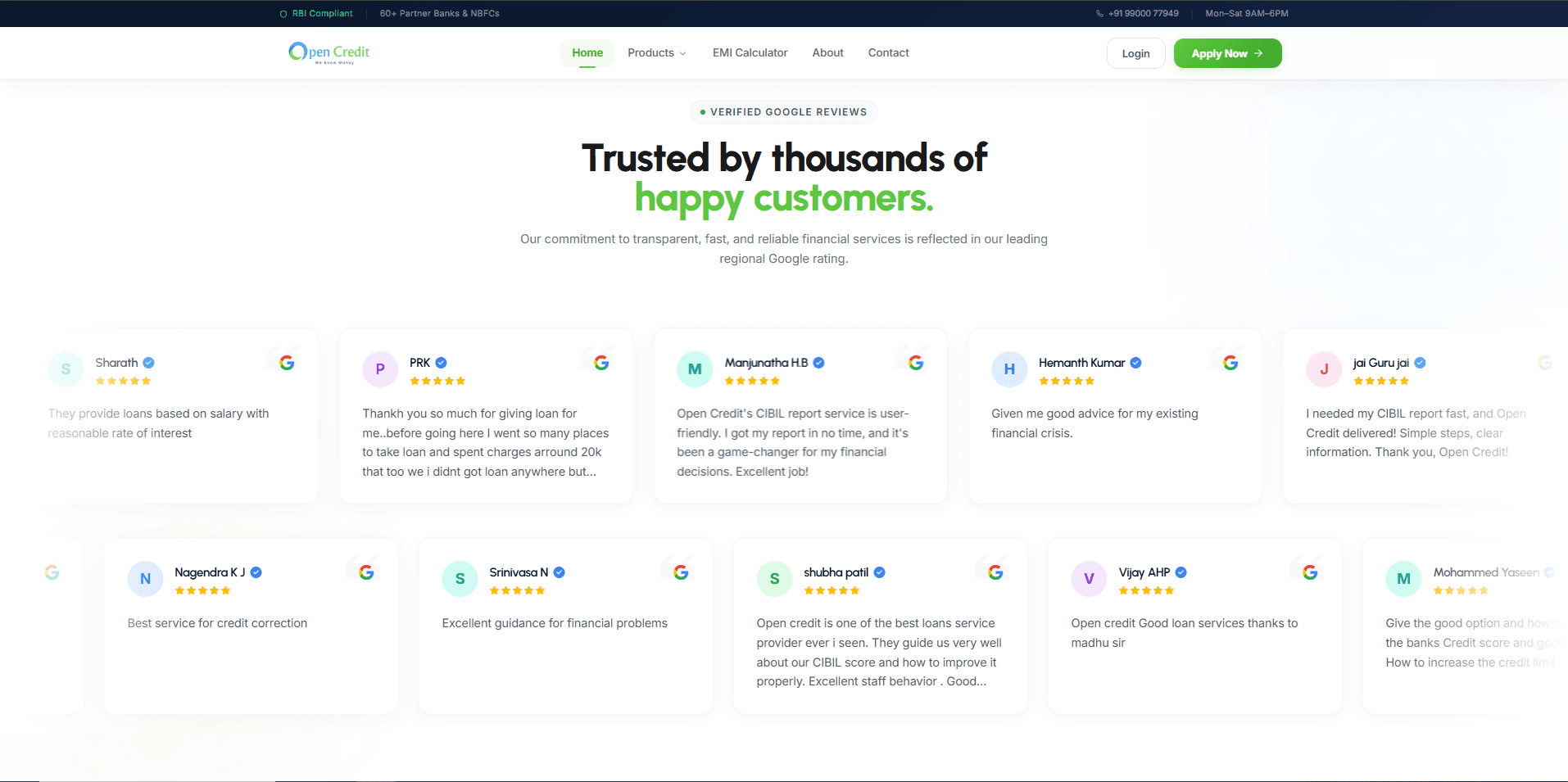Click the N avatar of Nagendra K J

[x=145, y=579]
